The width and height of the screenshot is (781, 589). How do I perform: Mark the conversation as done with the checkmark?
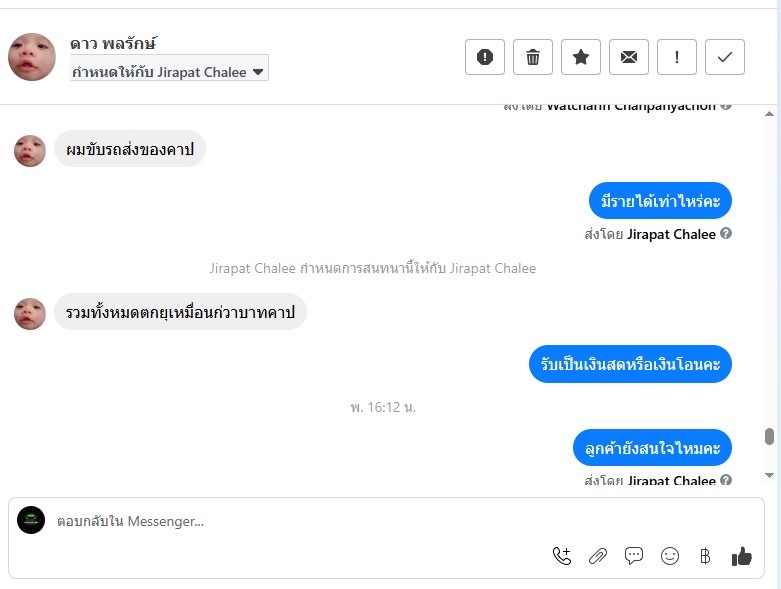725,57
